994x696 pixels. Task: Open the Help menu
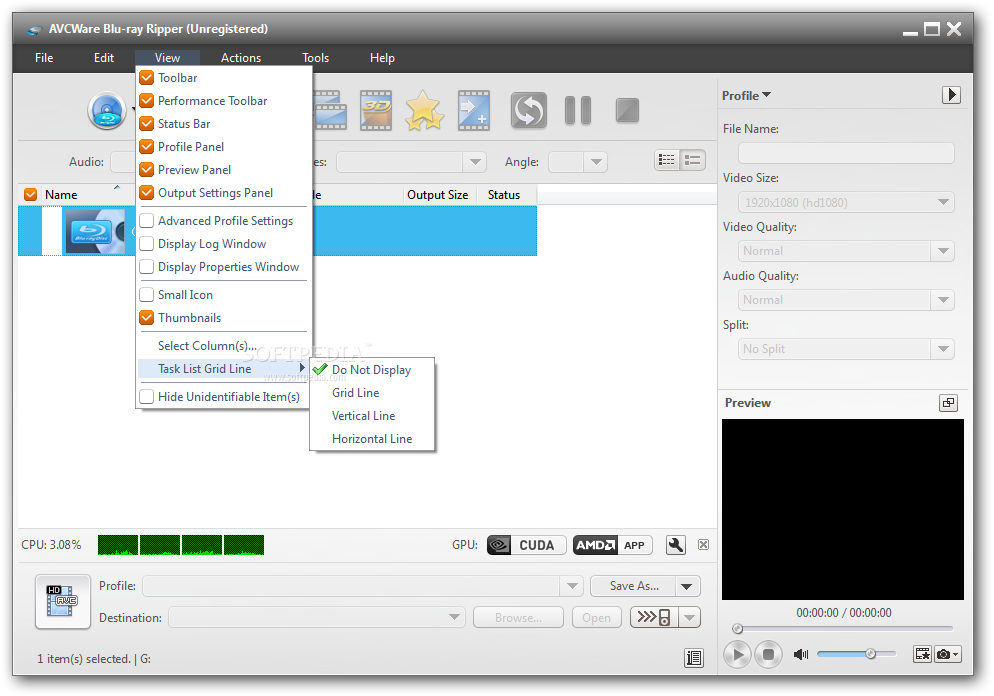tap(382, 58)
